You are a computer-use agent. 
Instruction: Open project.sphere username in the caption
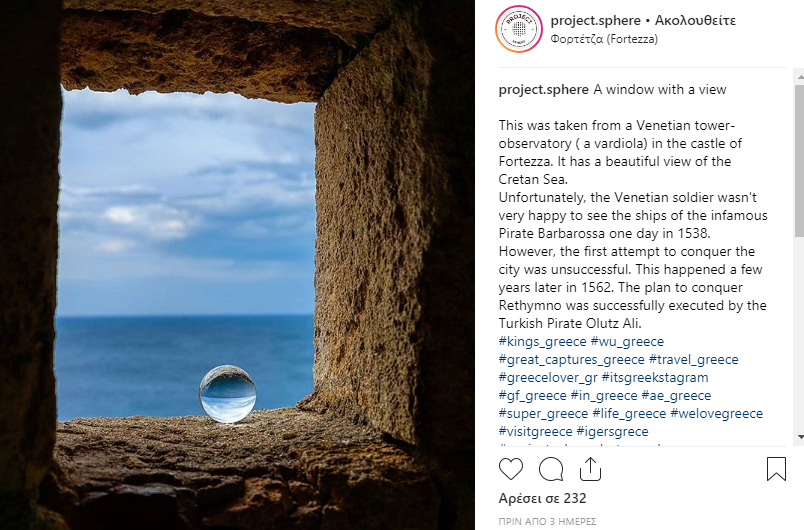pyautogui.click(x=544, y=90)
